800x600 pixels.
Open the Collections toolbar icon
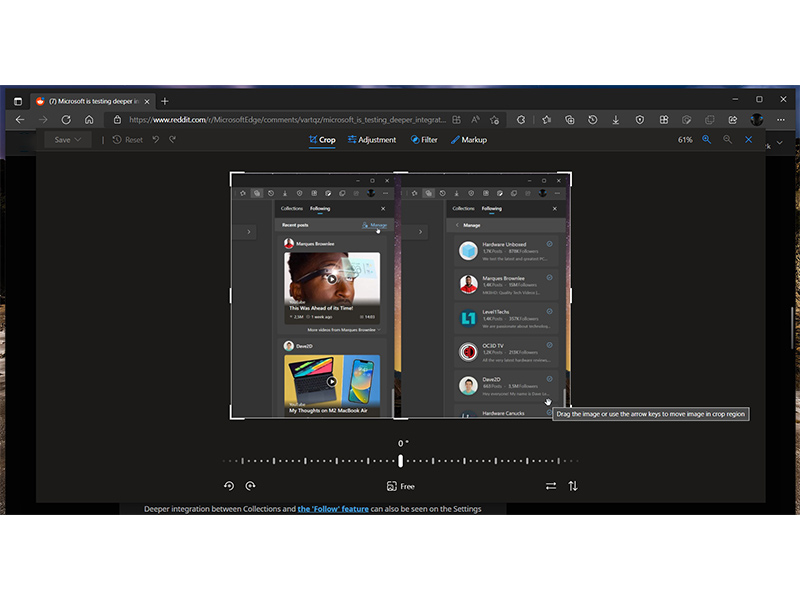point(569,120)
